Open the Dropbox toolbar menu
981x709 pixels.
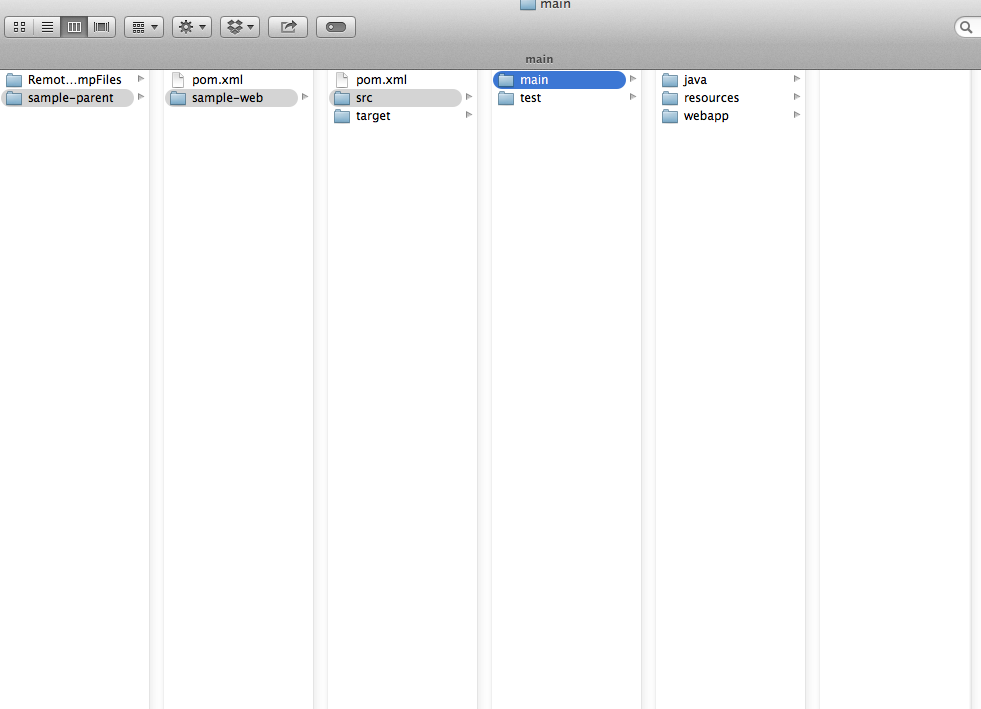pyautogui.click(x=240, y=27)
